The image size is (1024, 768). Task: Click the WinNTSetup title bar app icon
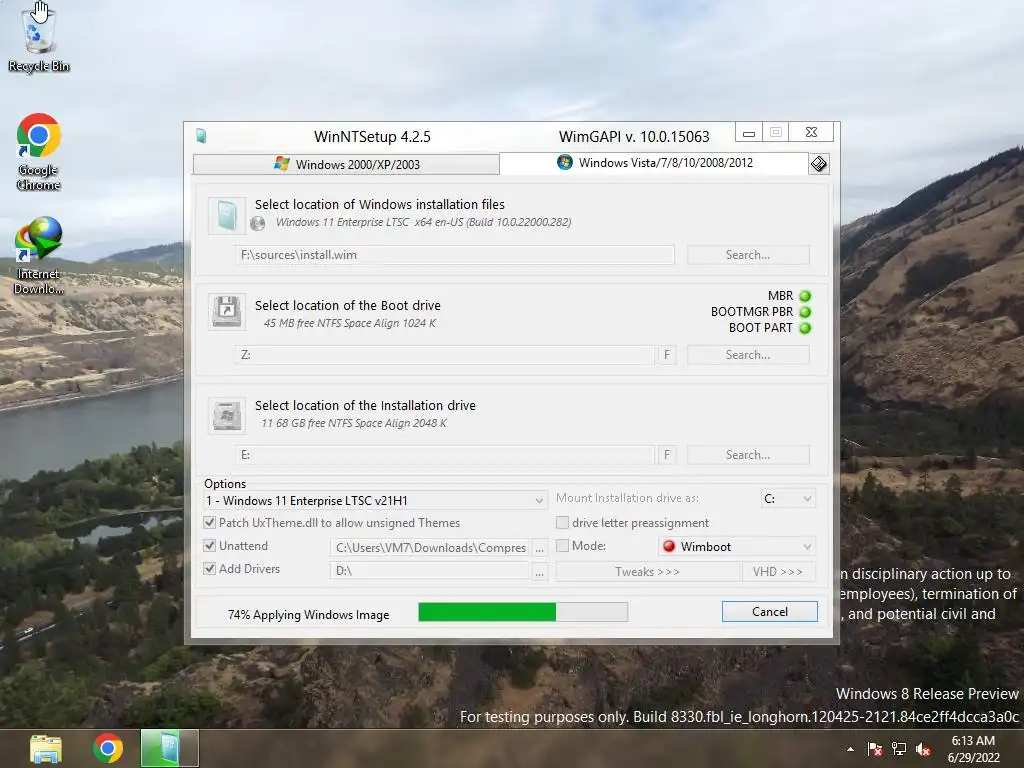tap(201, 136)
